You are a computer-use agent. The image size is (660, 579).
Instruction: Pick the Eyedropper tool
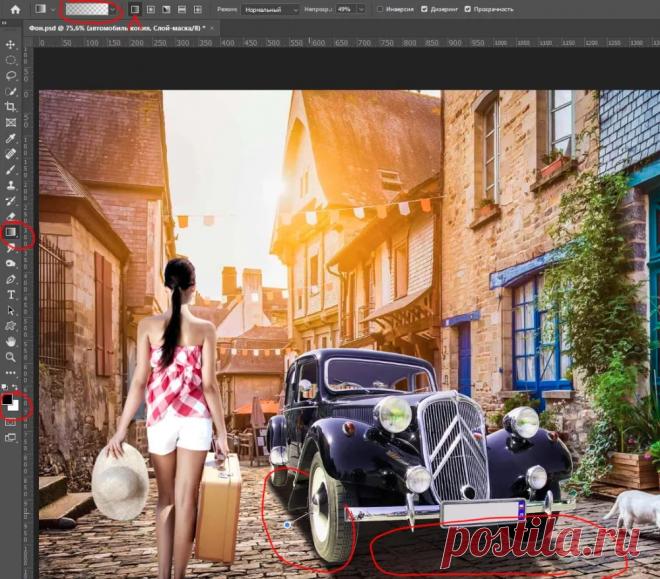11,138
